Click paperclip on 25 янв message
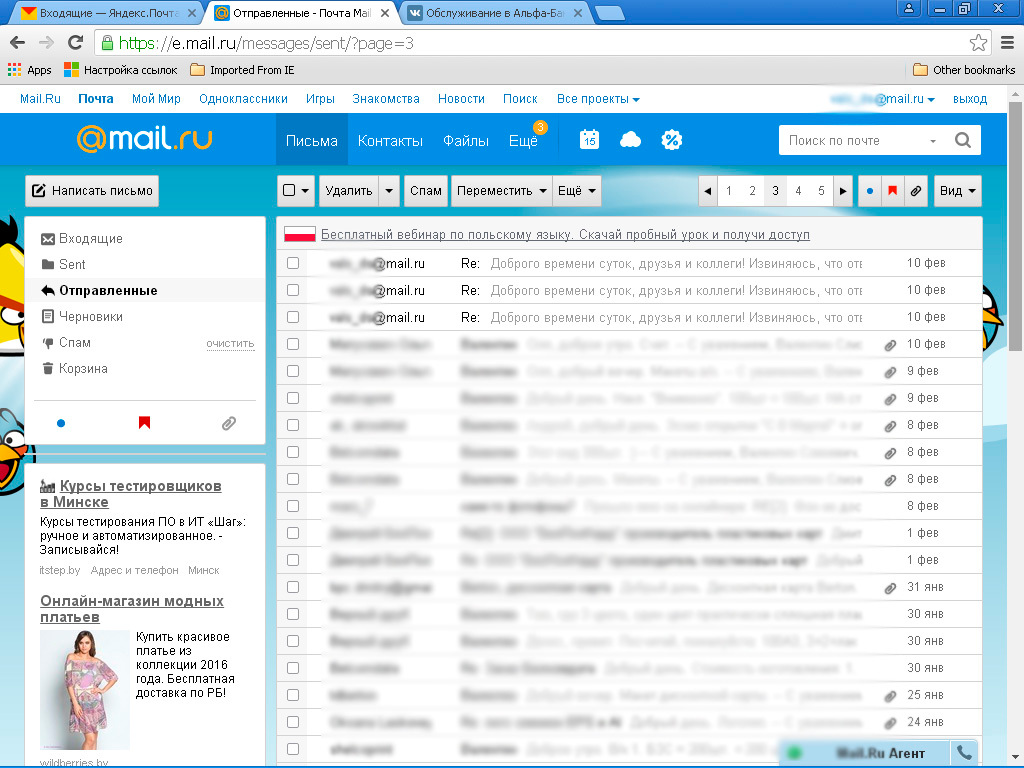Screen dimensions: 1024x768 pos(889,696)
